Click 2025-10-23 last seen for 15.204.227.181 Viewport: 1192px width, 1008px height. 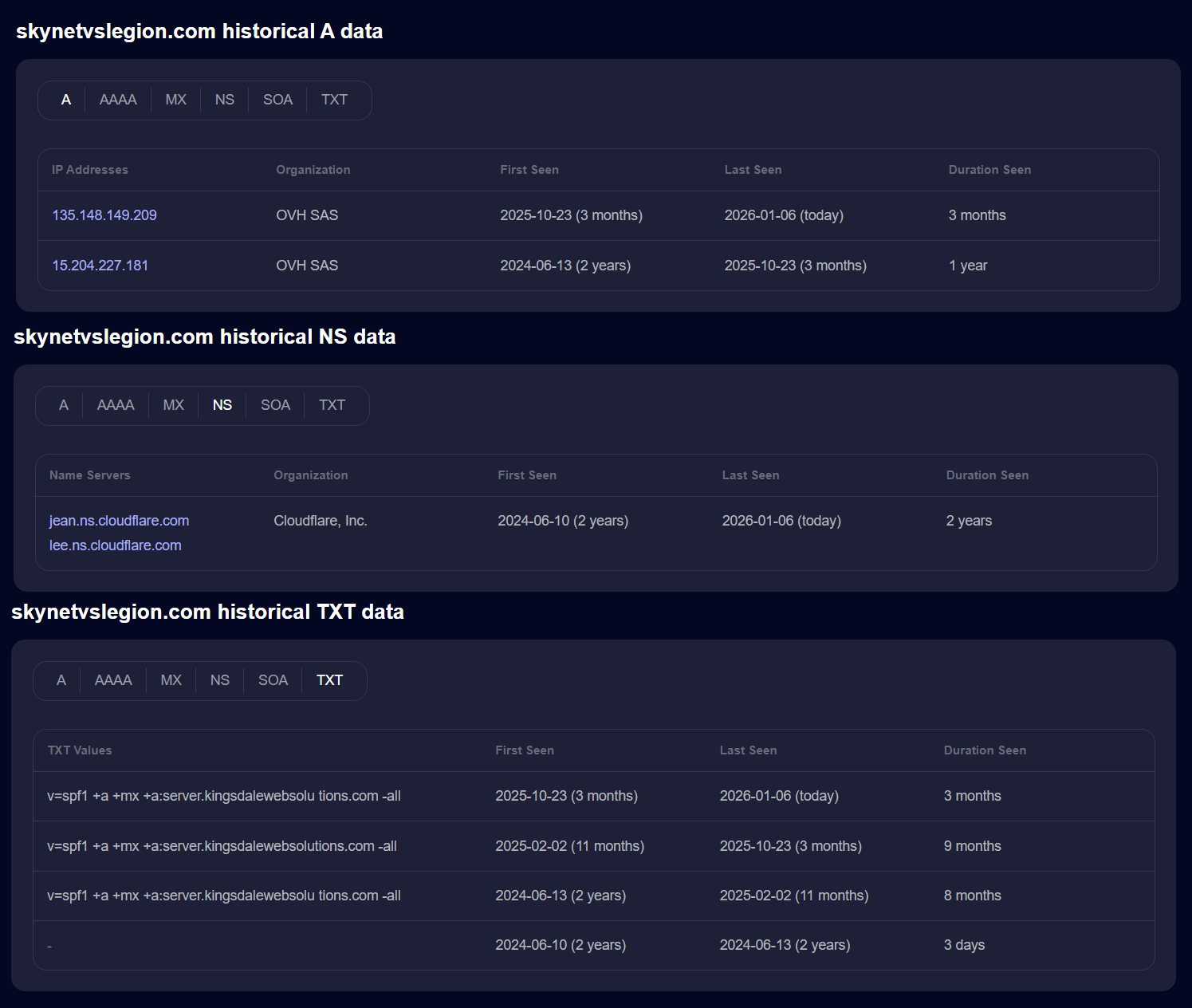click(x=795, y=266)
